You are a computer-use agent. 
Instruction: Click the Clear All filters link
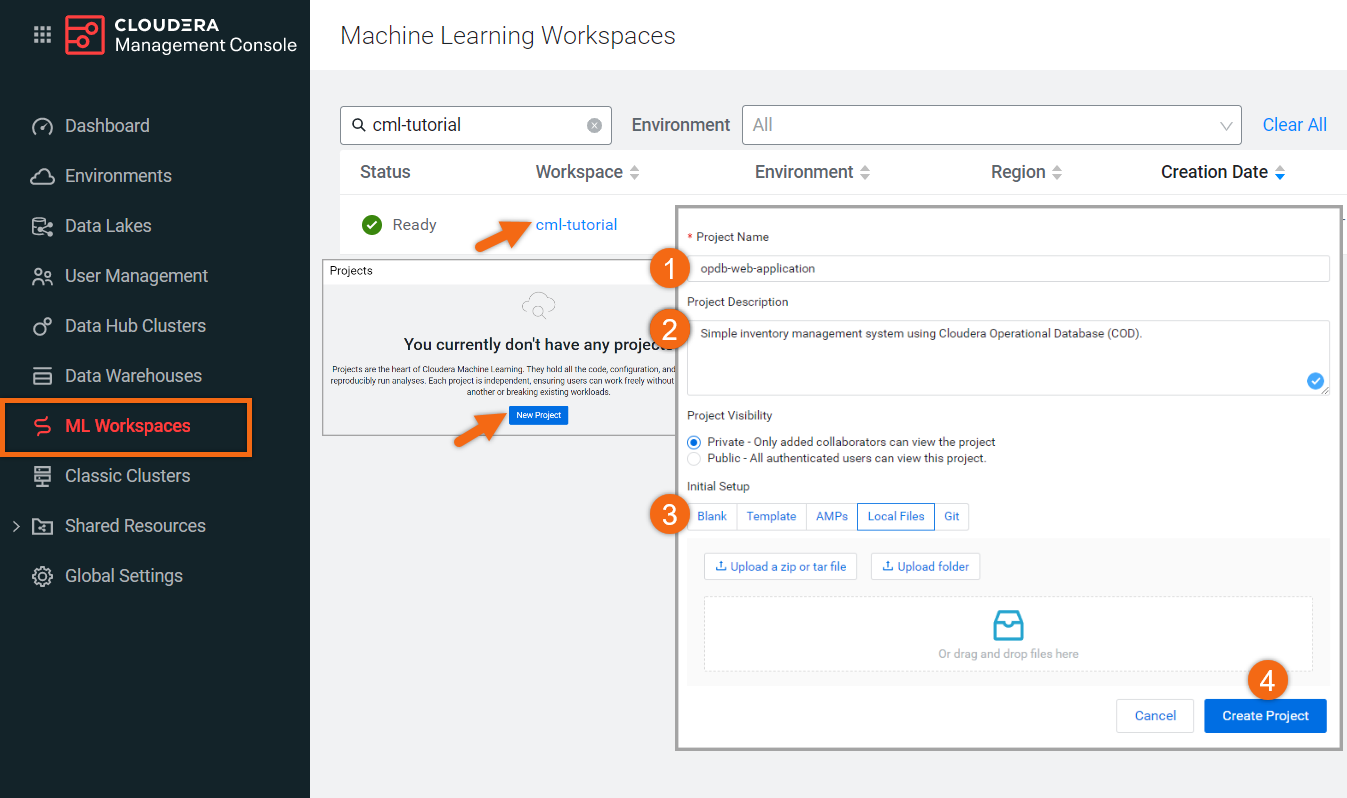coord(1294,125)
